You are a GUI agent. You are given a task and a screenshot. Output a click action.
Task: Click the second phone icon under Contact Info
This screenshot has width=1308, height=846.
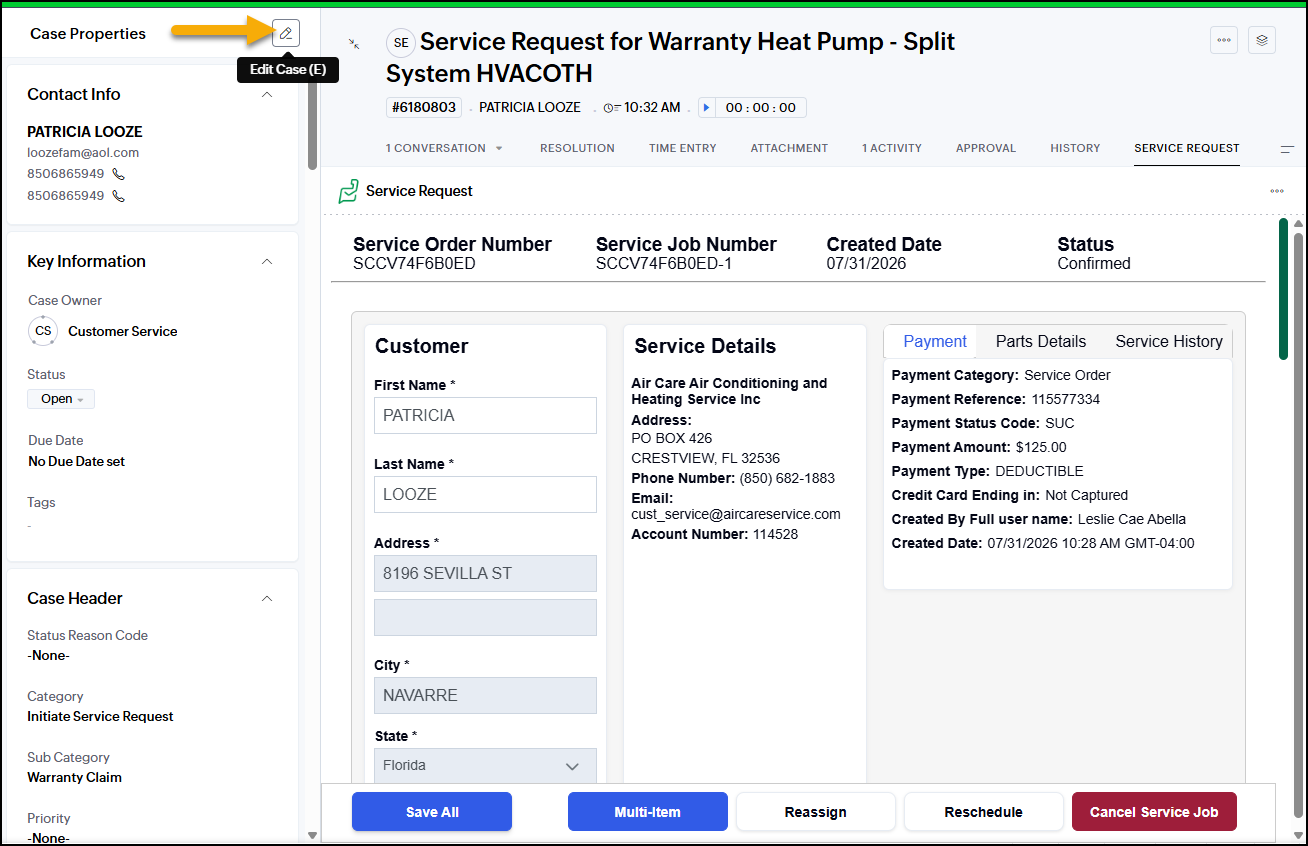(119, 196)
